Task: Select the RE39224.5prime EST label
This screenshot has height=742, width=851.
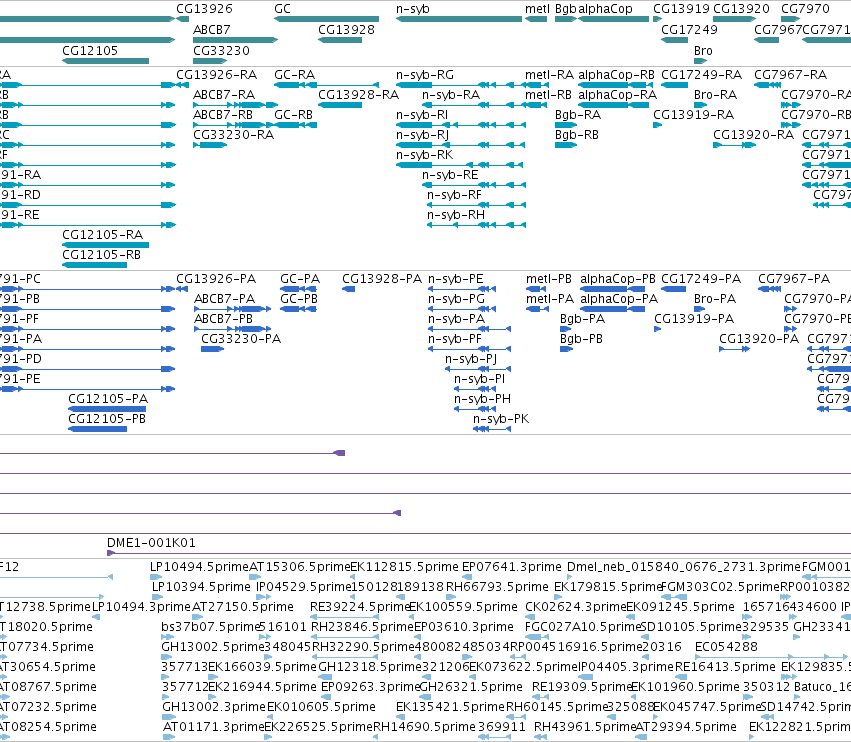Action: pos(360,606)
